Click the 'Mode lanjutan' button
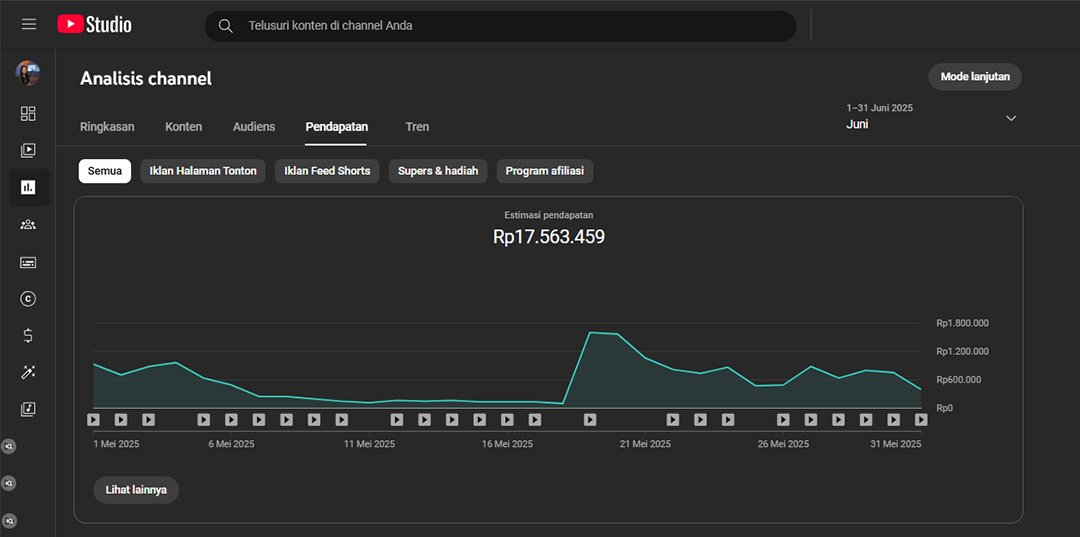 point(975,77)
